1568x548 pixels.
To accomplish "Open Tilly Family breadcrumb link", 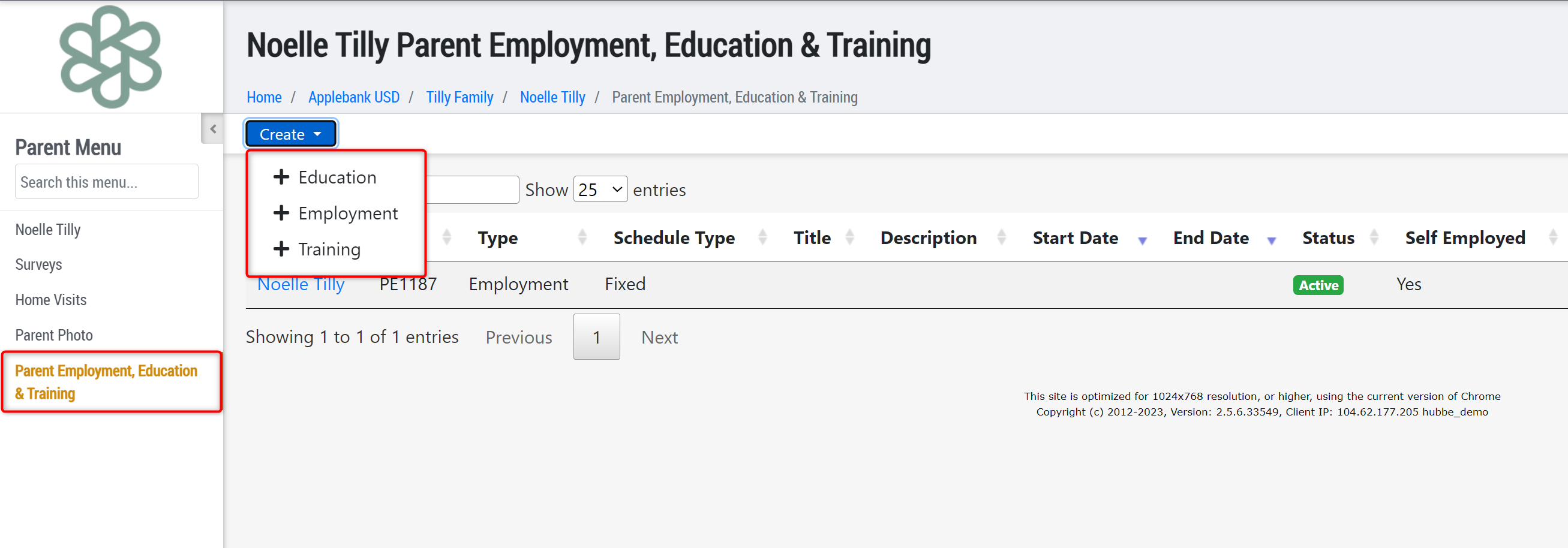I will [459, 97].
